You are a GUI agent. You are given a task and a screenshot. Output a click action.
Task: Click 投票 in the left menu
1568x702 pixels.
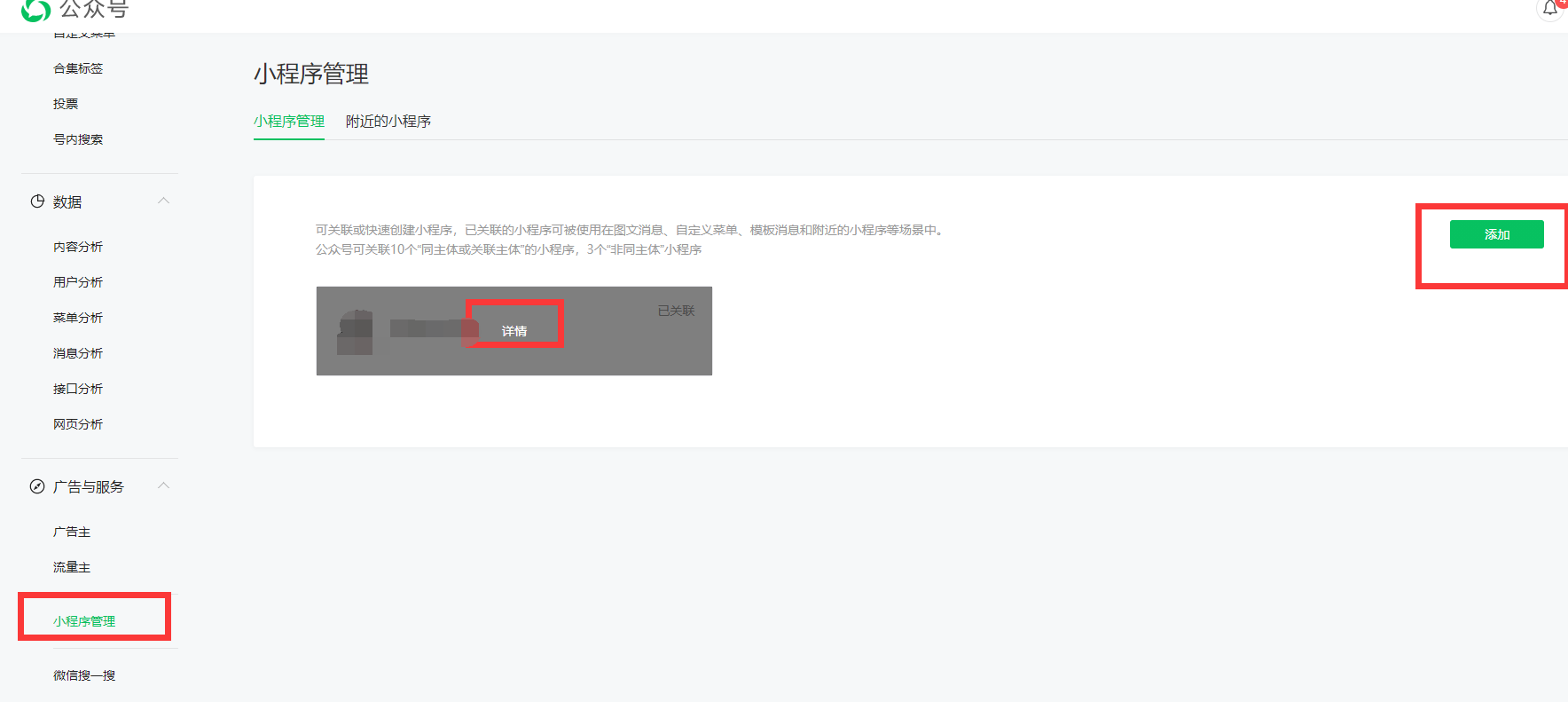point(66,104)
